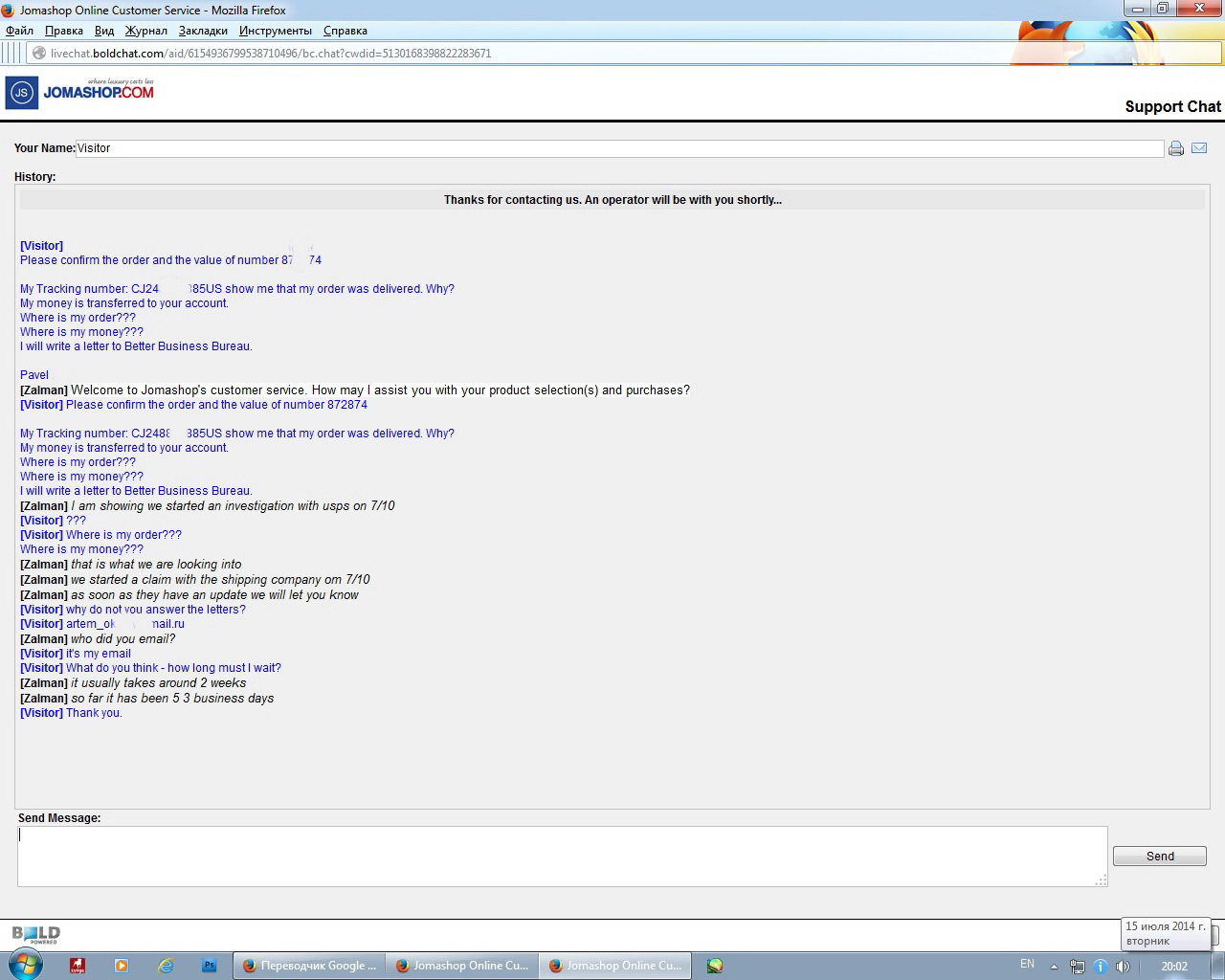Click the Bold powered logo
Viewport: 1225px width, 980px height.
[x=36, y=934]
